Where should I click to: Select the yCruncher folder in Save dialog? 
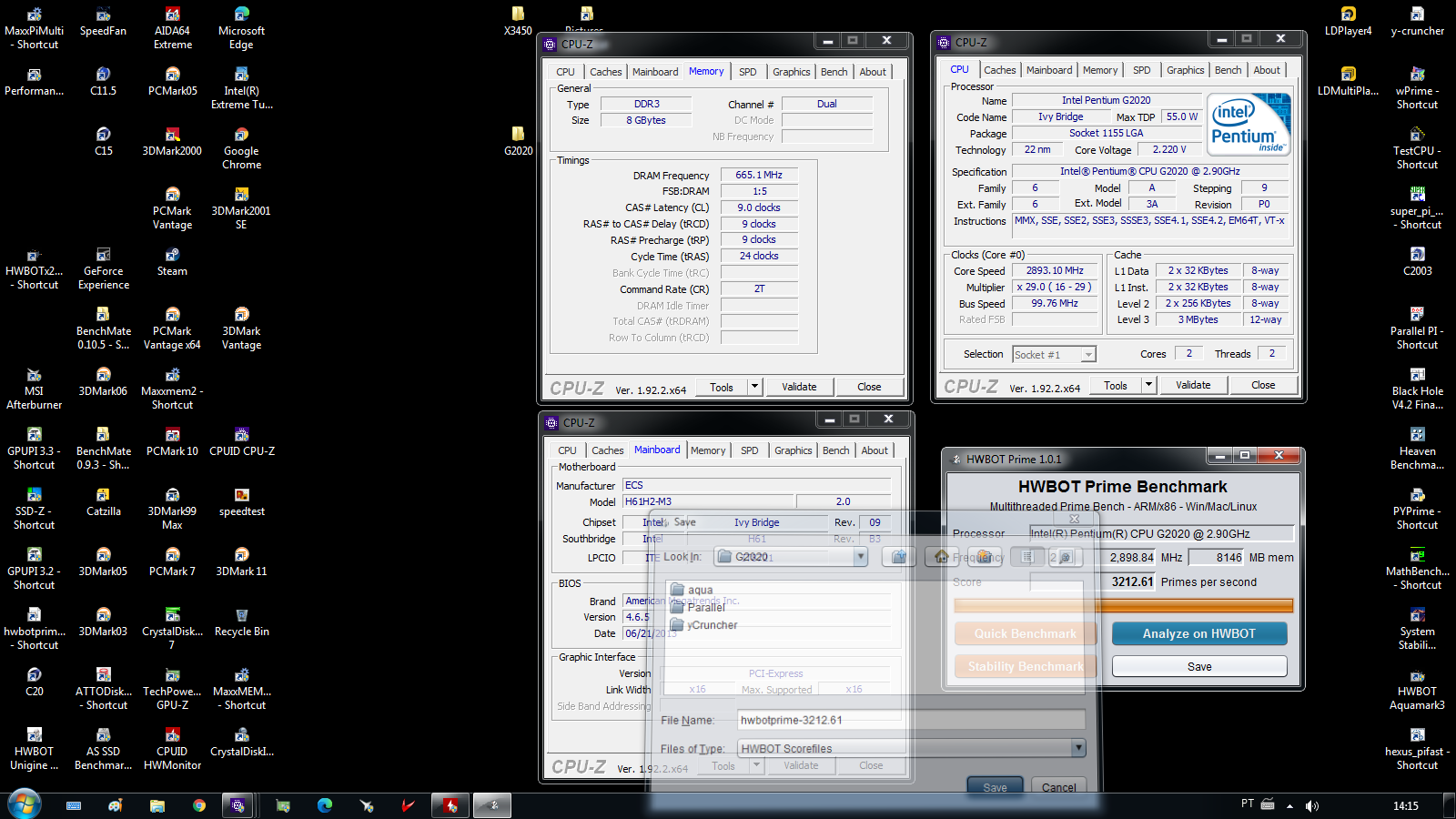coord(703,624)
